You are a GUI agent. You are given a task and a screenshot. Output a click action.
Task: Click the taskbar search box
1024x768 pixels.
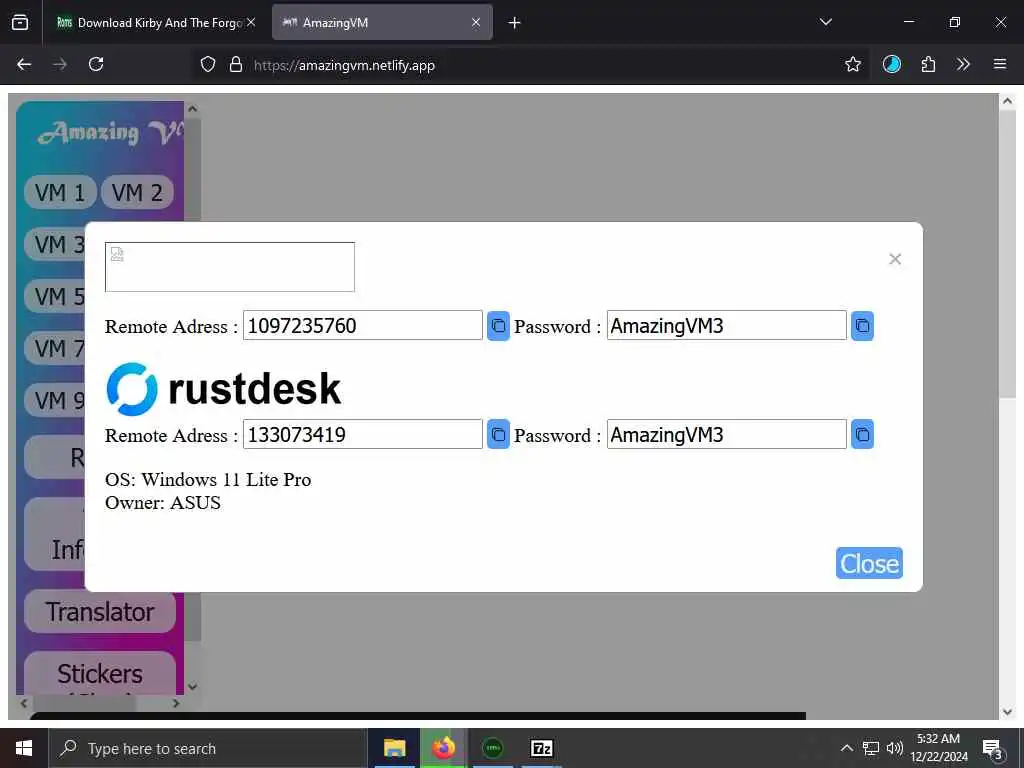point(208,748)
